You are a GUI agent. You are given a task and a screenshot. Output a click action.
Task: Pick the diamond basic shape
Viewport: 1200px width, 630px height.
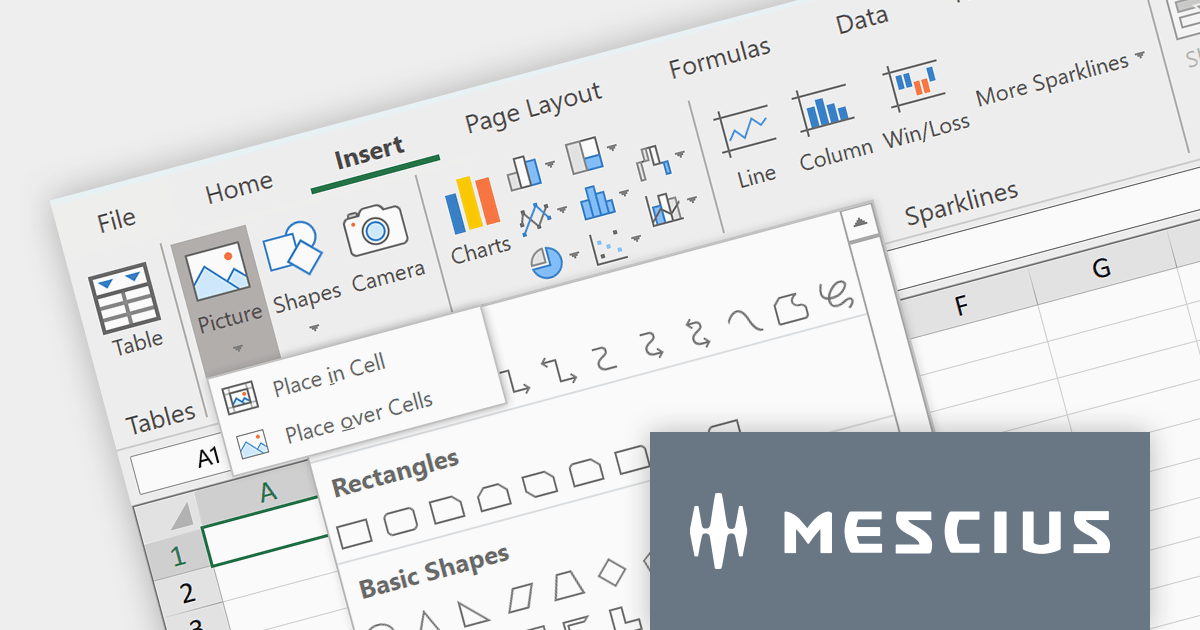[x=611, y=572]
